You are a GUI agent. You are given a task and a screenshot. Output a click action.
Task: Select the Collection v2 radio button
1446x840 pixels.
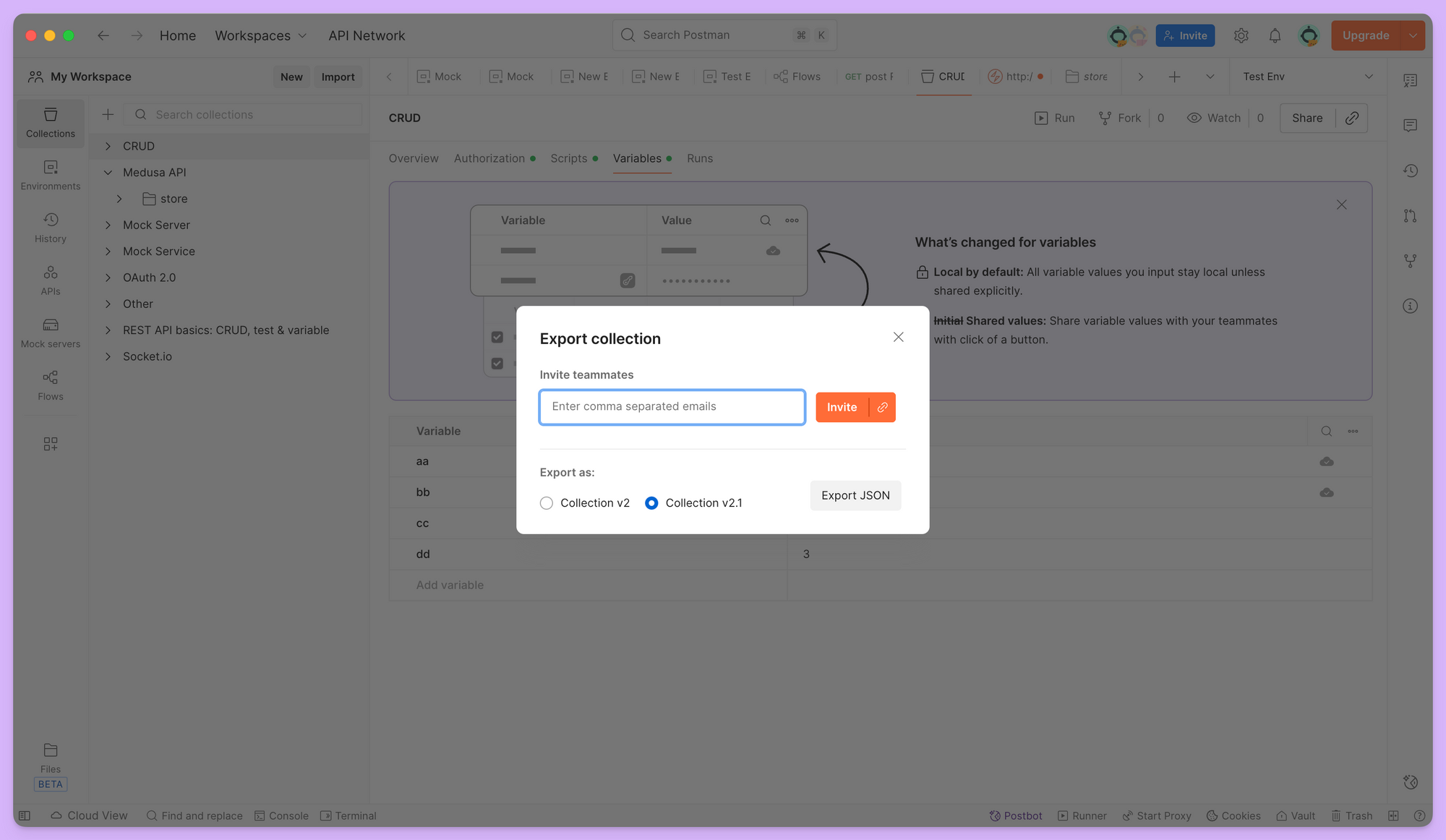547,502
